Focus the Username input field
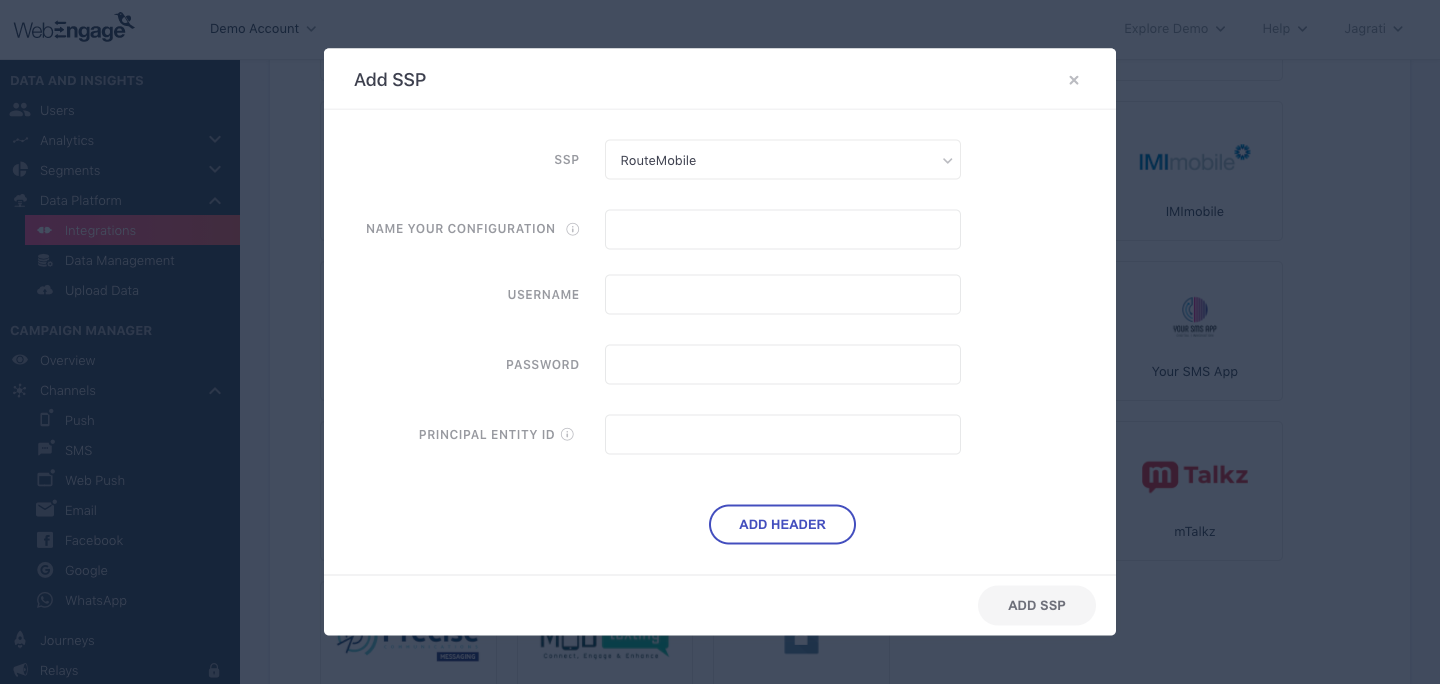The height and width of the screenshot is (684, 1440). tap(783, 295)
